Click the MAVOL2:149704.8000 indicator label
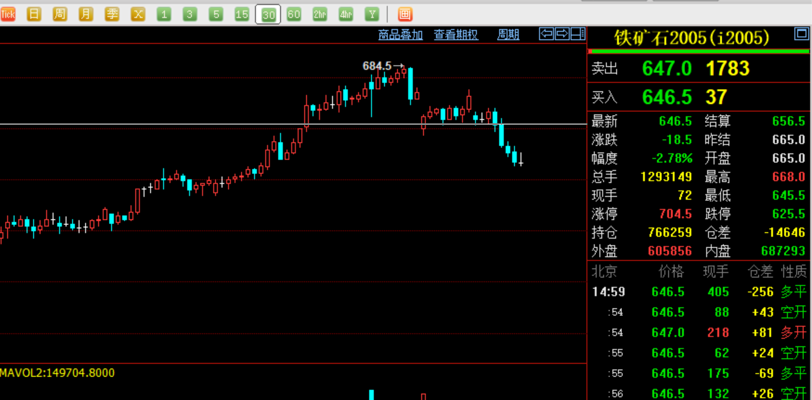The image size is (812, 400). pos(57,373)
